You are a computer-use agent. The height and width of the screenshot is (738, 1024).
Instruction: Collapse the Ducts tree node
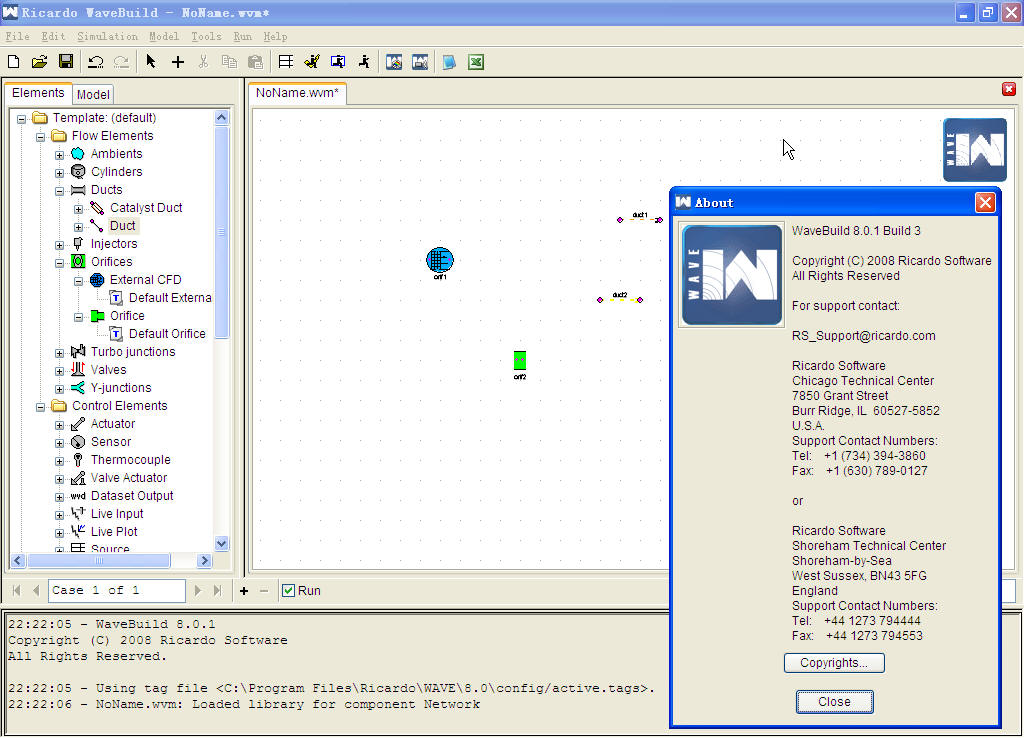point(59,191)
